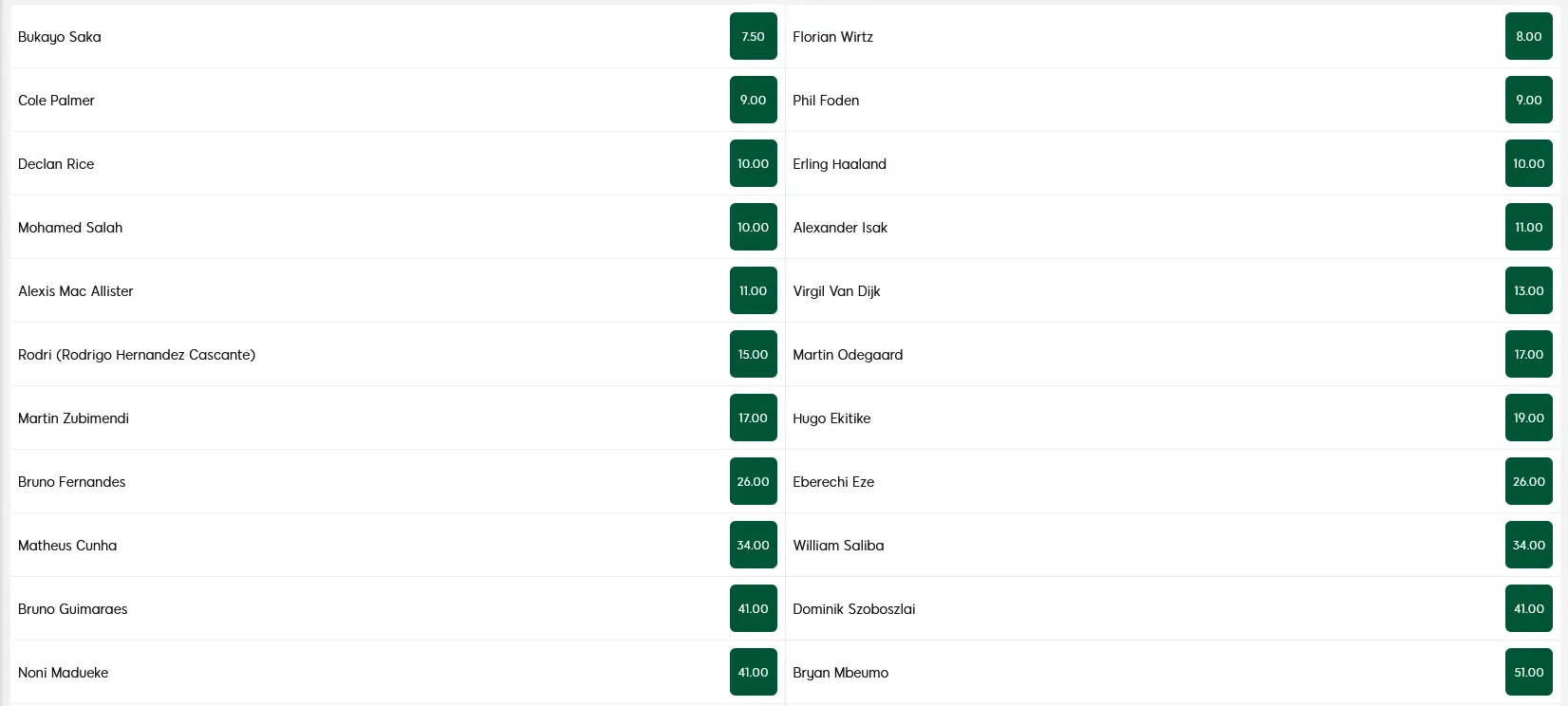Choose Virgil Van Dijk's 13.00 odds
Image resolution: width=1568 pixels, height=706 pixels.
(x=1528, y=290)
